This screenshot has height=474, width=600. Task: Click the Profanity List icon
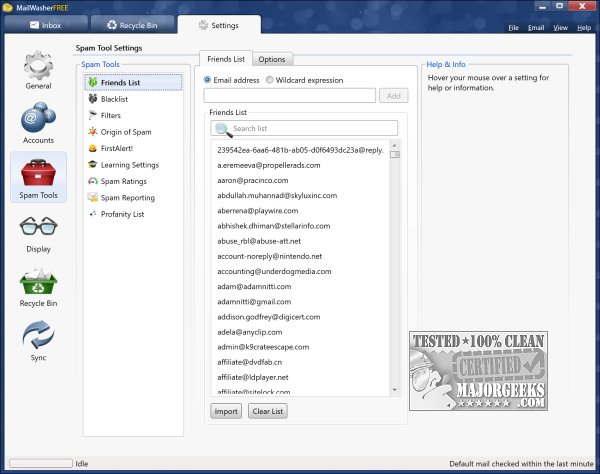[93, 213]
